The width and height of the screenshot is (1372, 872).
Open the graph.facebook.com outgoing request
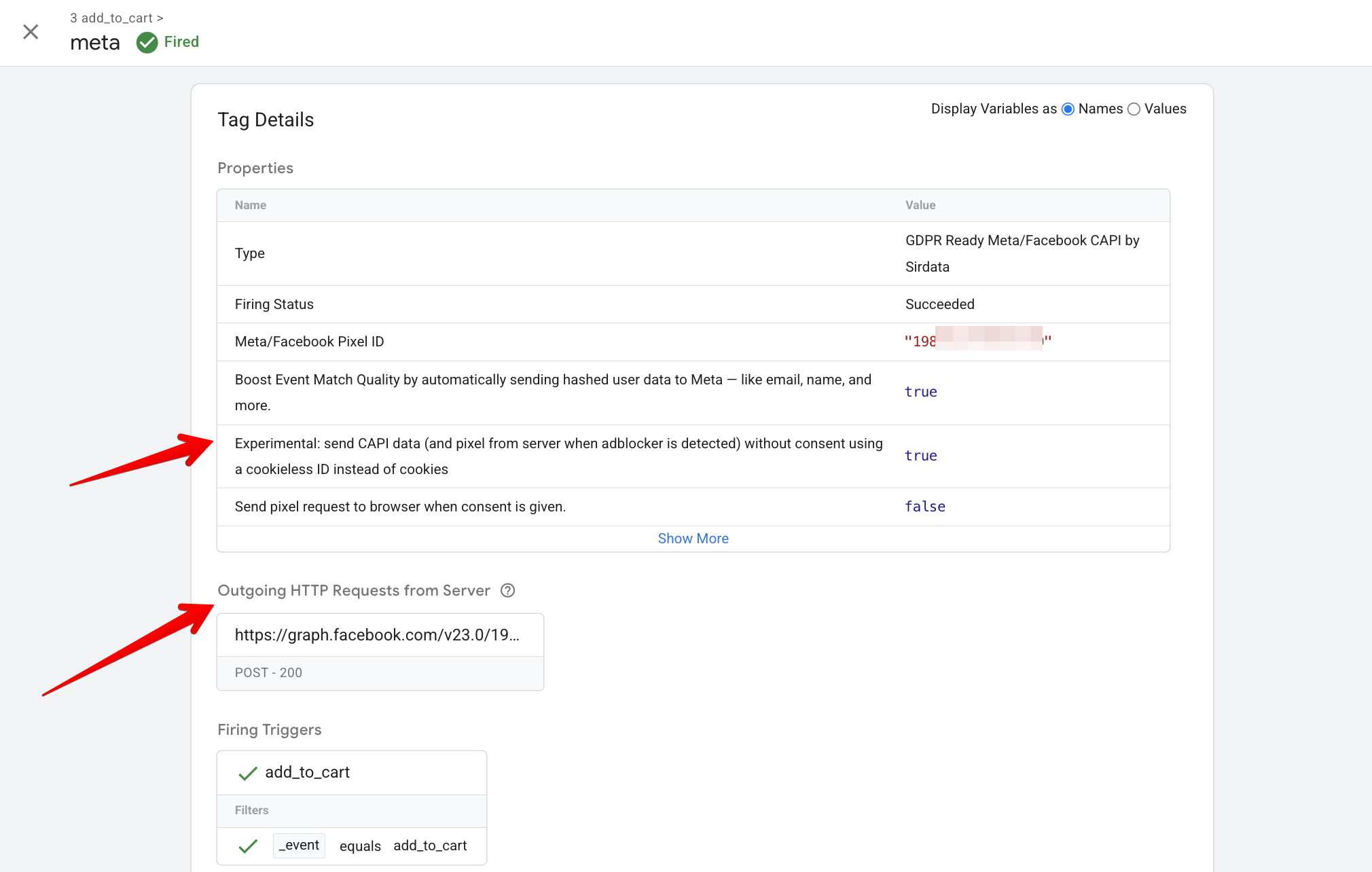379,634
